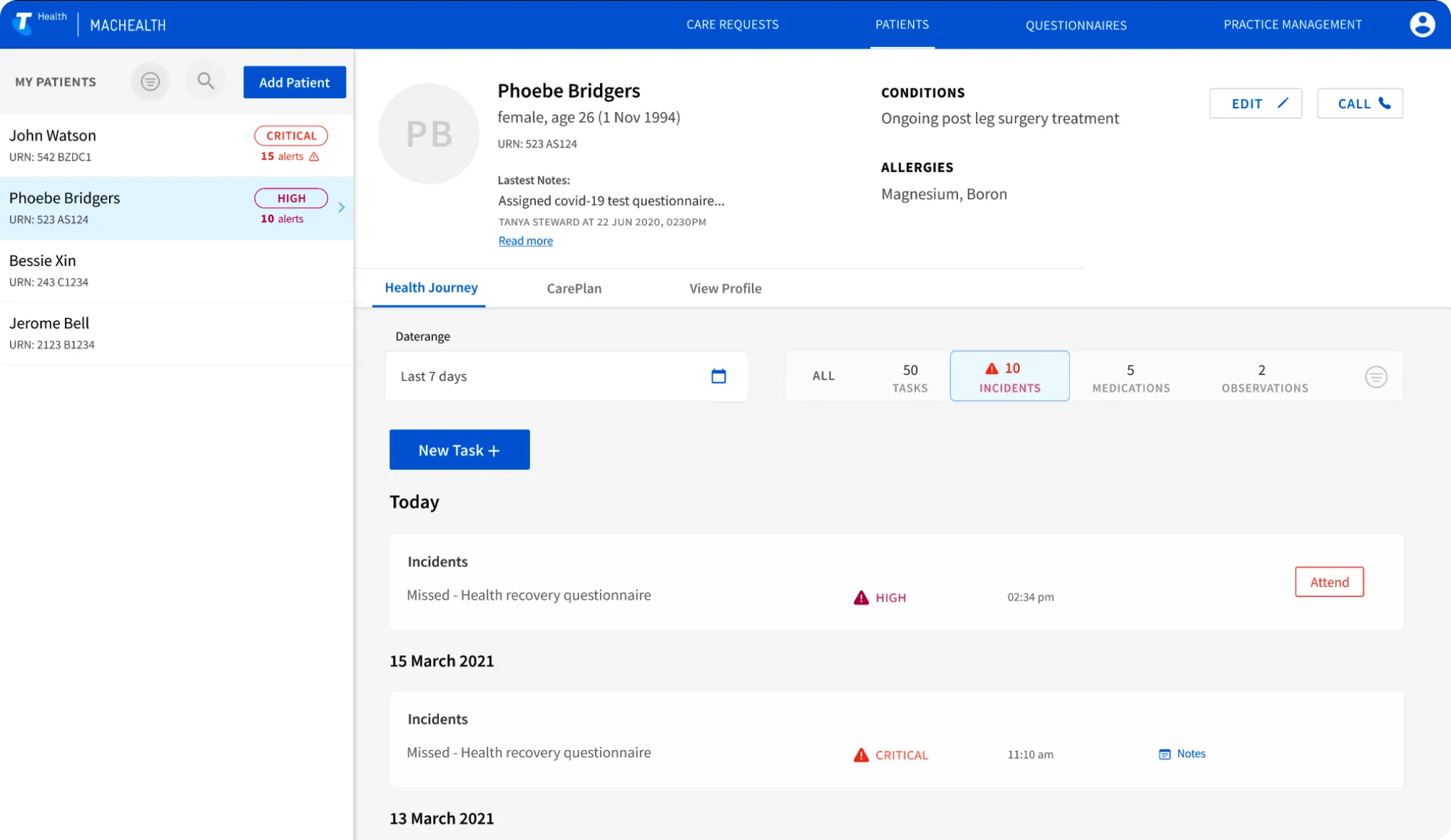
Task: Open the Questionnaires menu item
Action: [1076, 25]
